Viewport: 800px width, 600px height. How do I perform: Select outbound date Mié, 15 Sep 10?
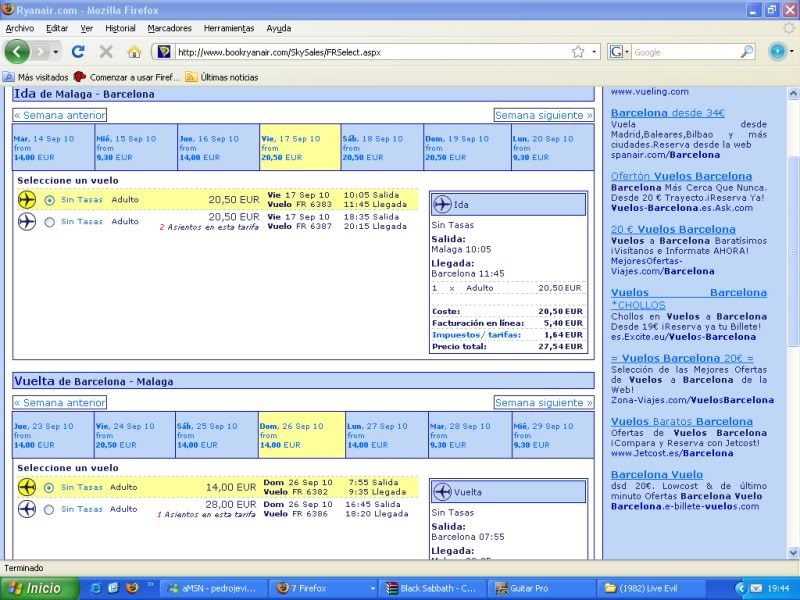tap(136, 147)
